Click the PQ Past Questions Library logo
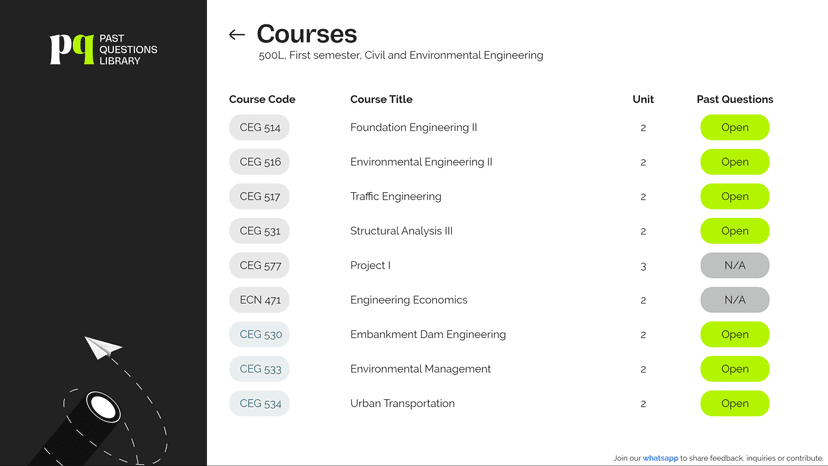 coord(104,50)
